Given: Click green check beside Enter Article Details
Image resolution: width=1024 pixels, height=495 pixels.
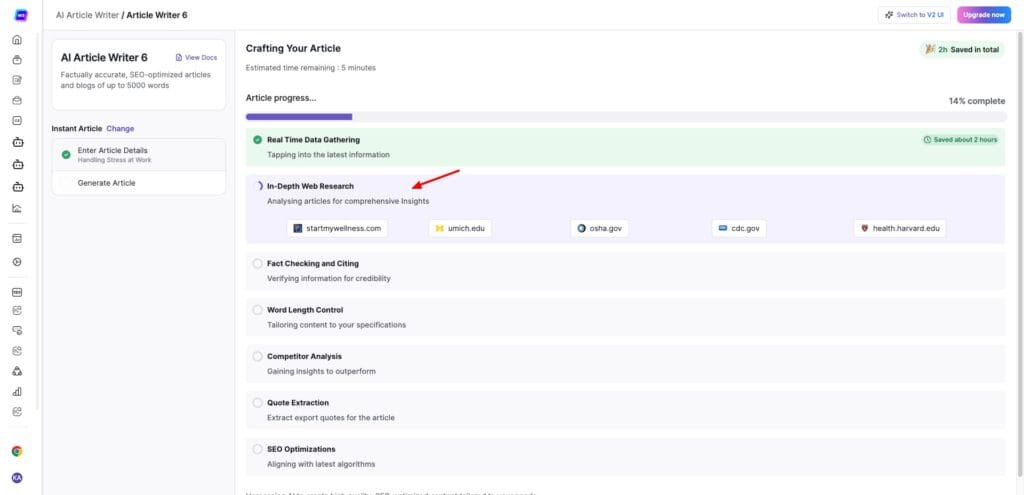Looking at the screenshot, I should point(66,155).
